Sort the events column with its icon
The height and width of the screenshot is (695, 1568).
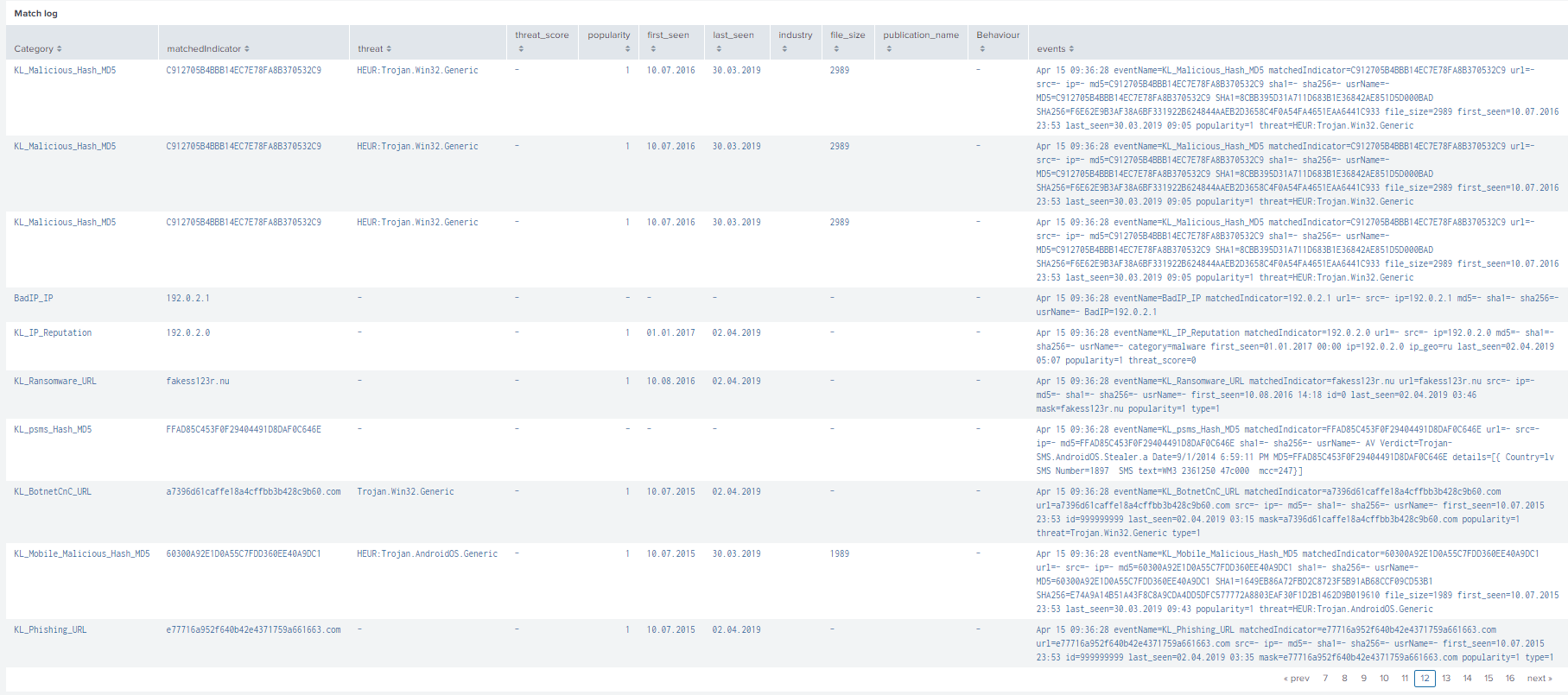(x=1071, y=49)
